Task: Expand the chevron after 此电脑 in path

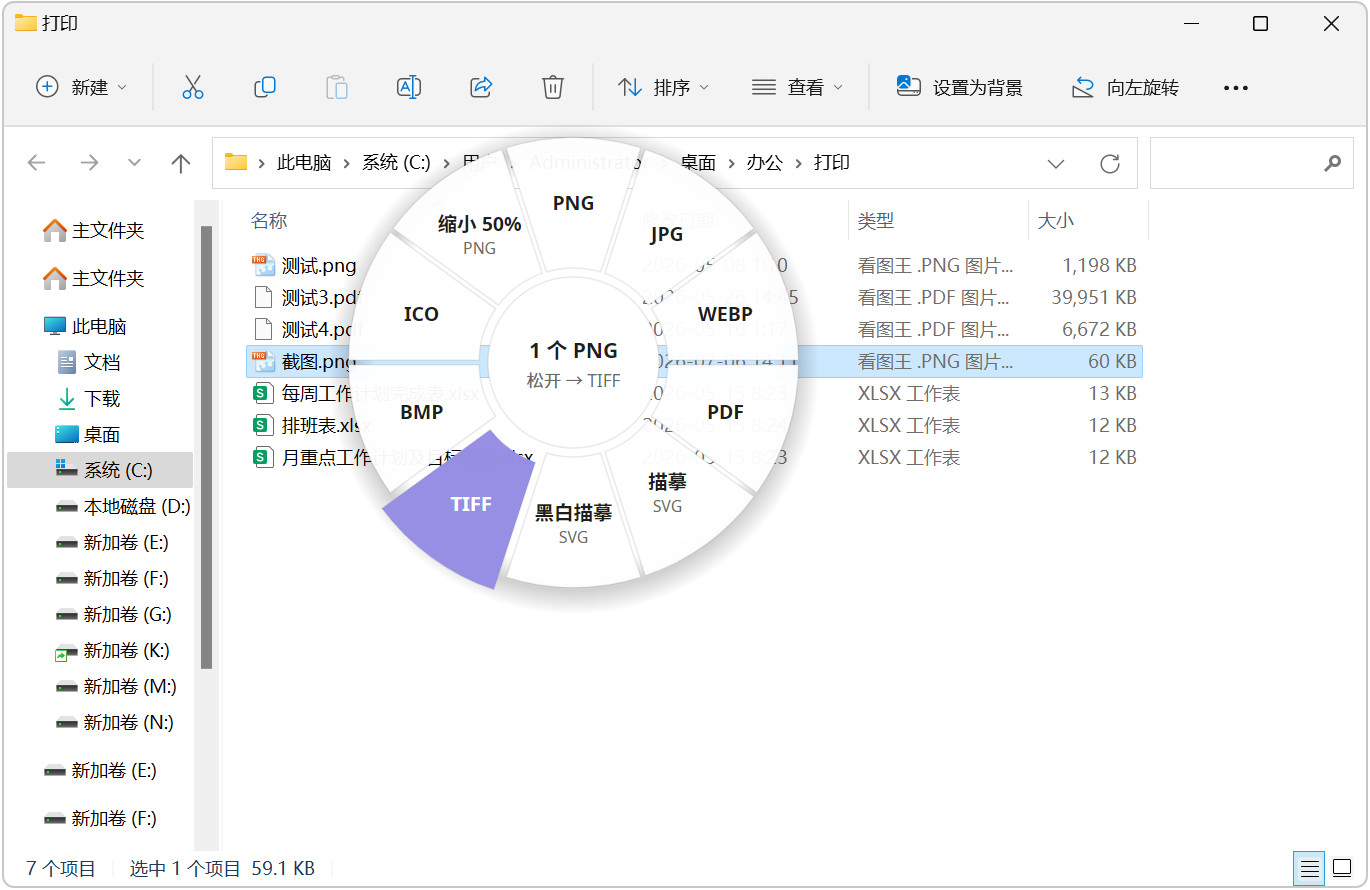Action: tap(347, 163)
